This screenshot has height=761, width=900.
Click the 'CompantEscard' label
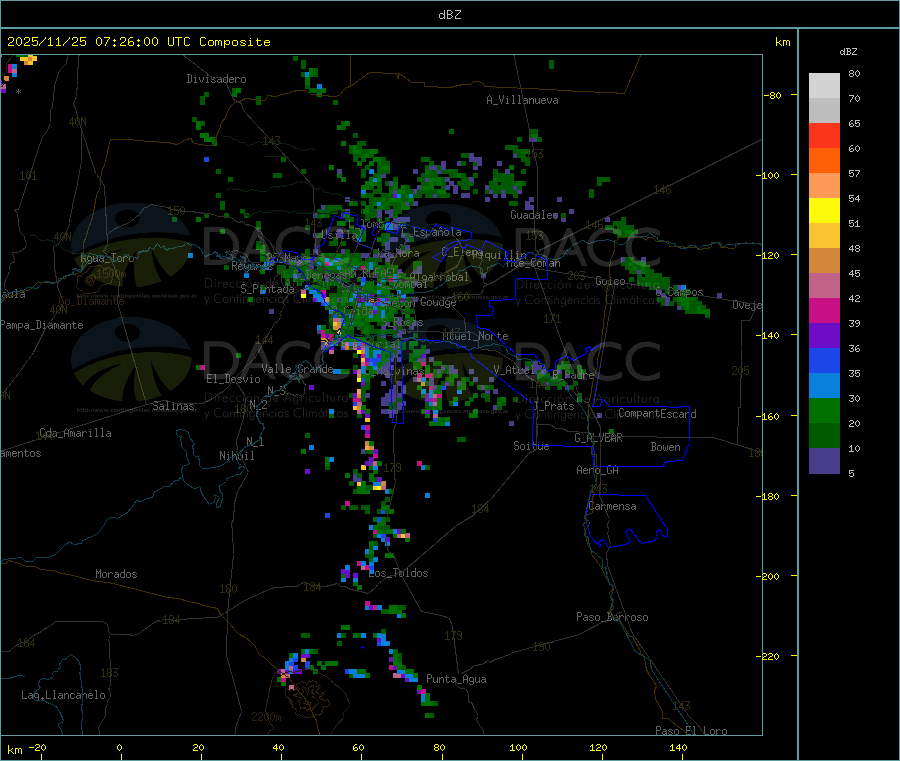[x=657, y=414]
